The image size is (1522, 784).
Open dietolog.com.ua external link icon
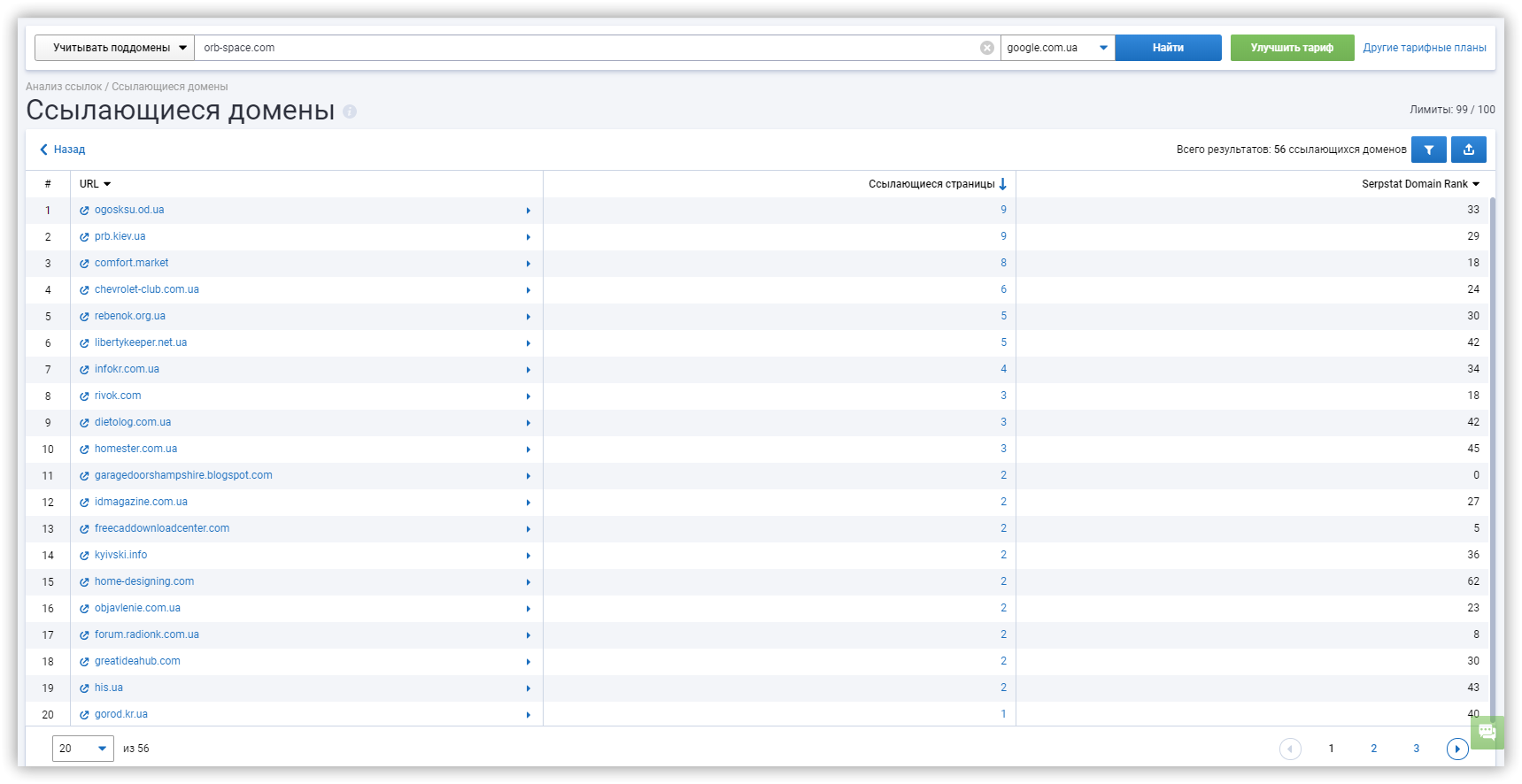click(x=84, y=423)
